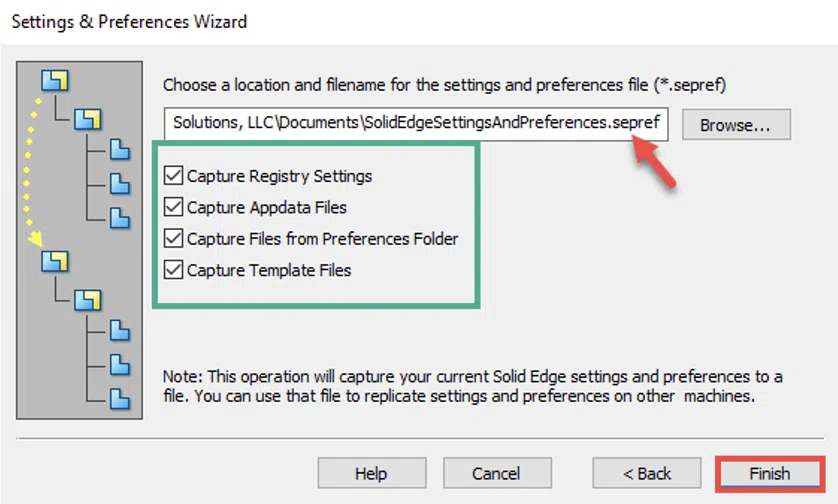Toggle Capture Template Files checkbox
This screenshot has height=504, width=838.
pos(173,269)
